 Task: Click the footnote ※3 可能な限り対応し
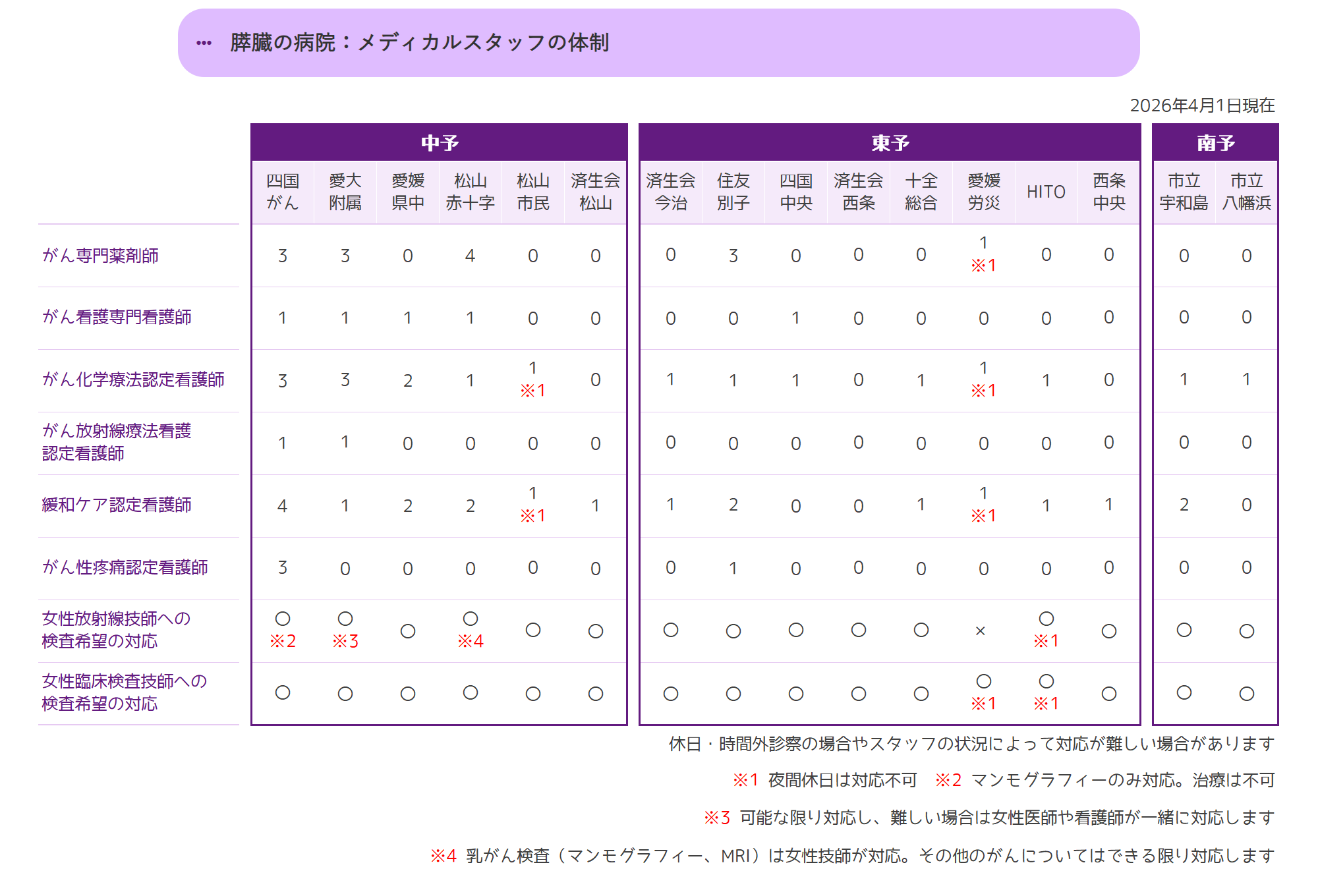988,818
